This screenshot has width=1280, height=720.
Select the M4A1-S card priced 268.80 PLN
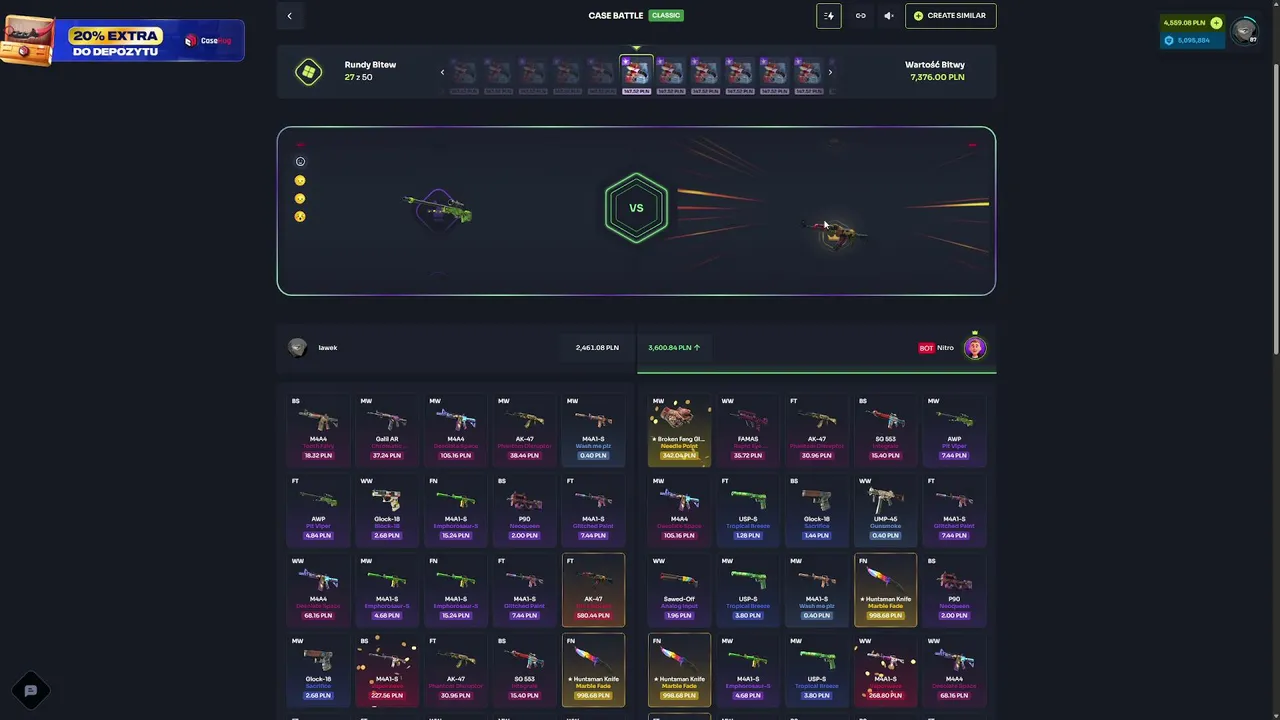point(886,668)
